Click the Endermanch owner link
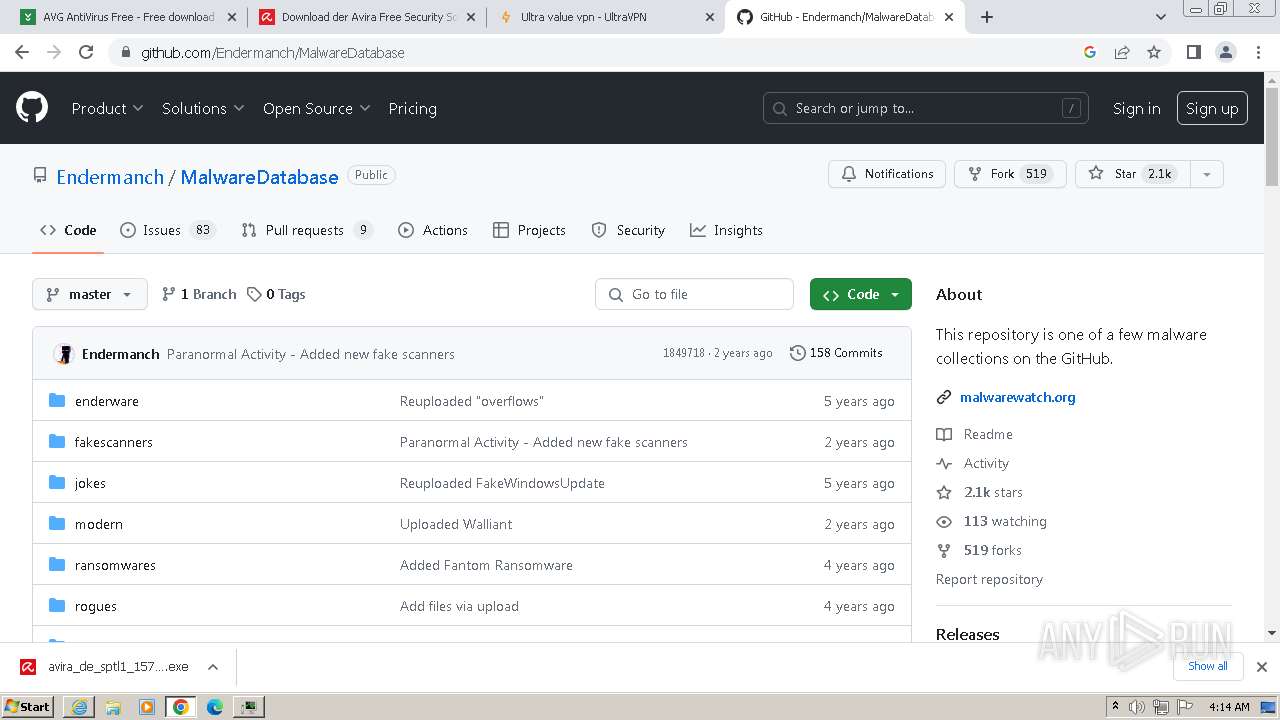The height and width of the screenshot is (720, 1280). point(110,177)
